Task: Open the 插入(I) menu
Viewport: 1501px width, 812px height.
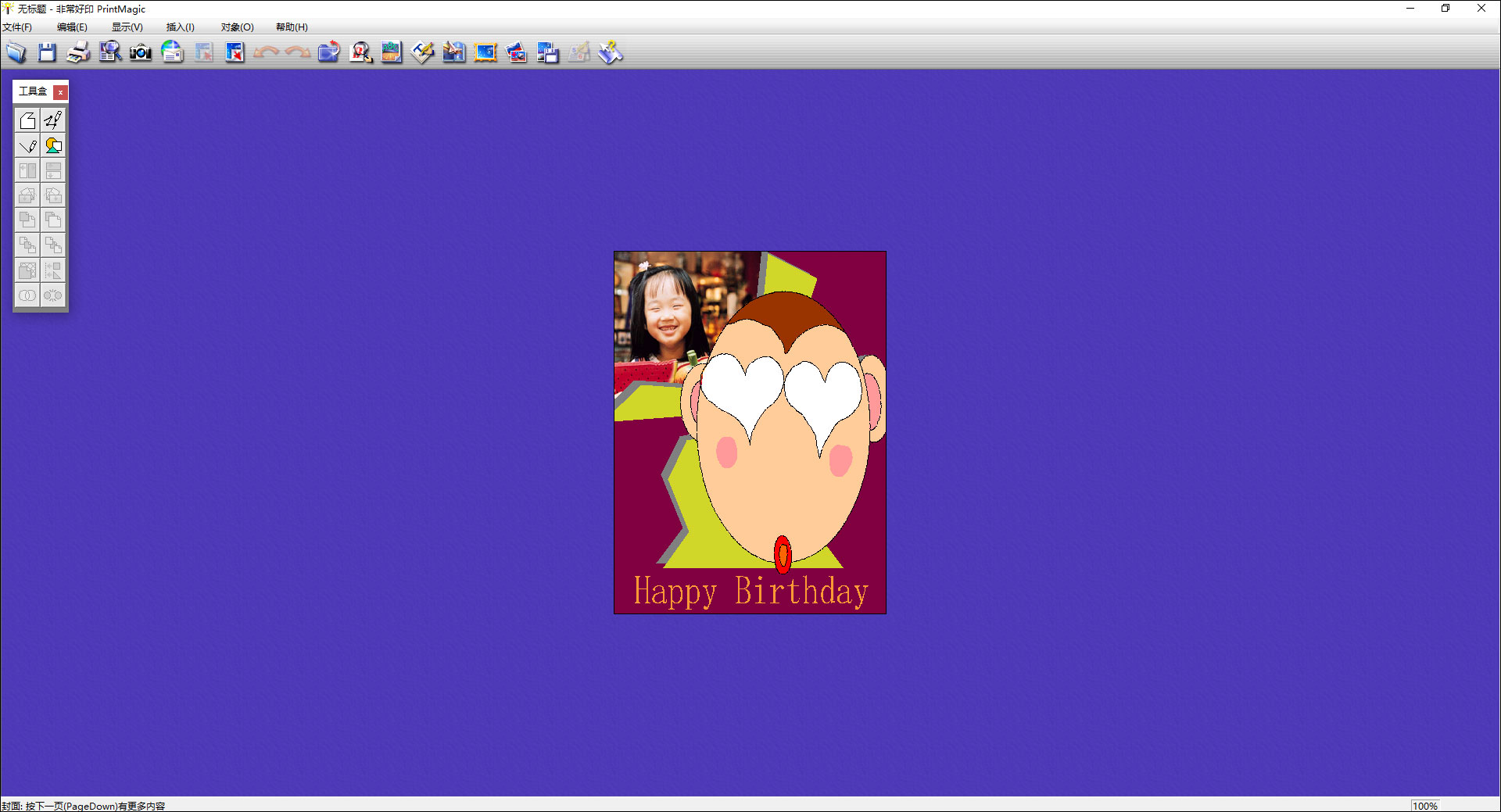Action: tap(180, 27)
